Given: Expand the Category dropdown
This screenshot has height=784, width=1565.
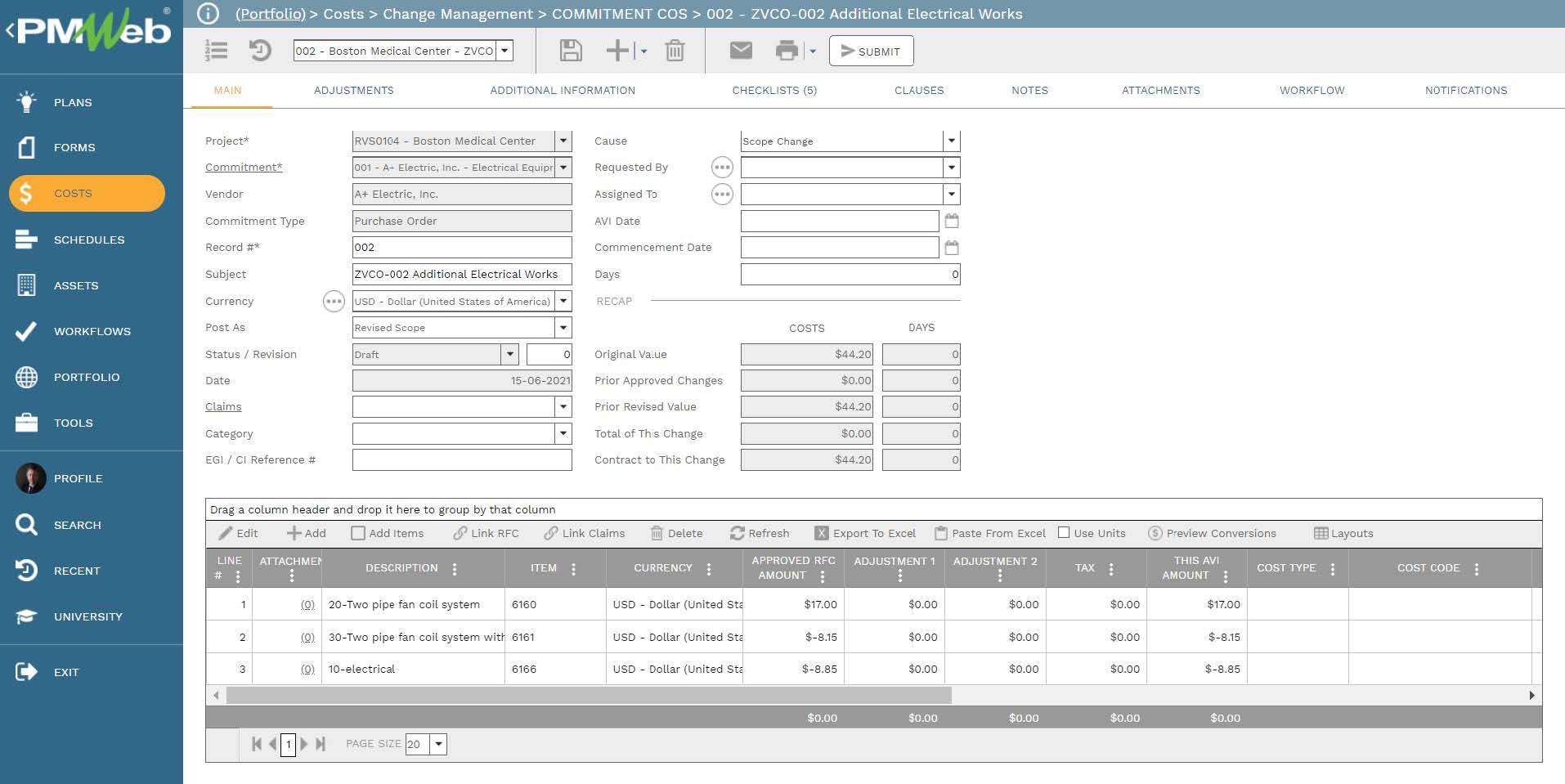Looking at the screenshot, I should 563,433.
